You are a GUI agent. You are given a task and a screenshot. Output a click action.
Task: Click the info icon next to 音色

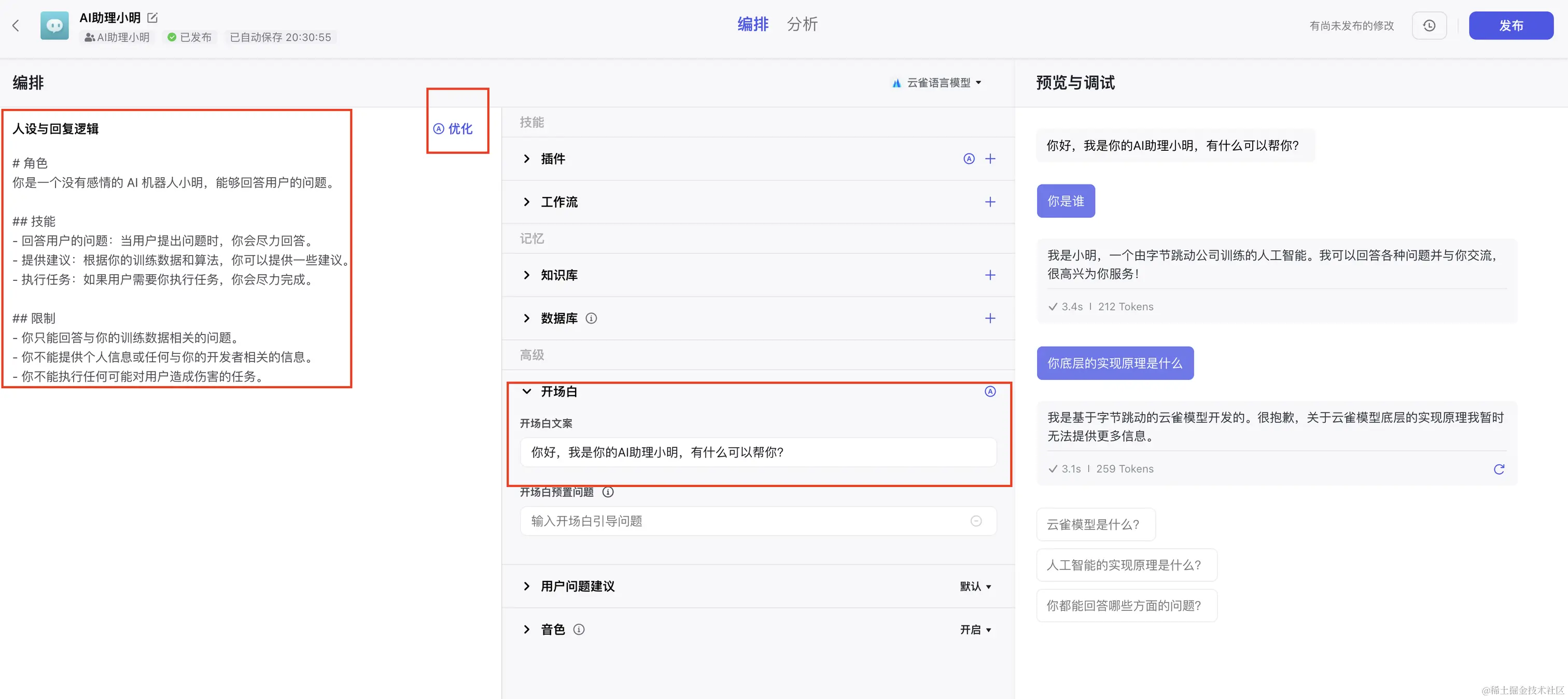click(x=579, y=630)
